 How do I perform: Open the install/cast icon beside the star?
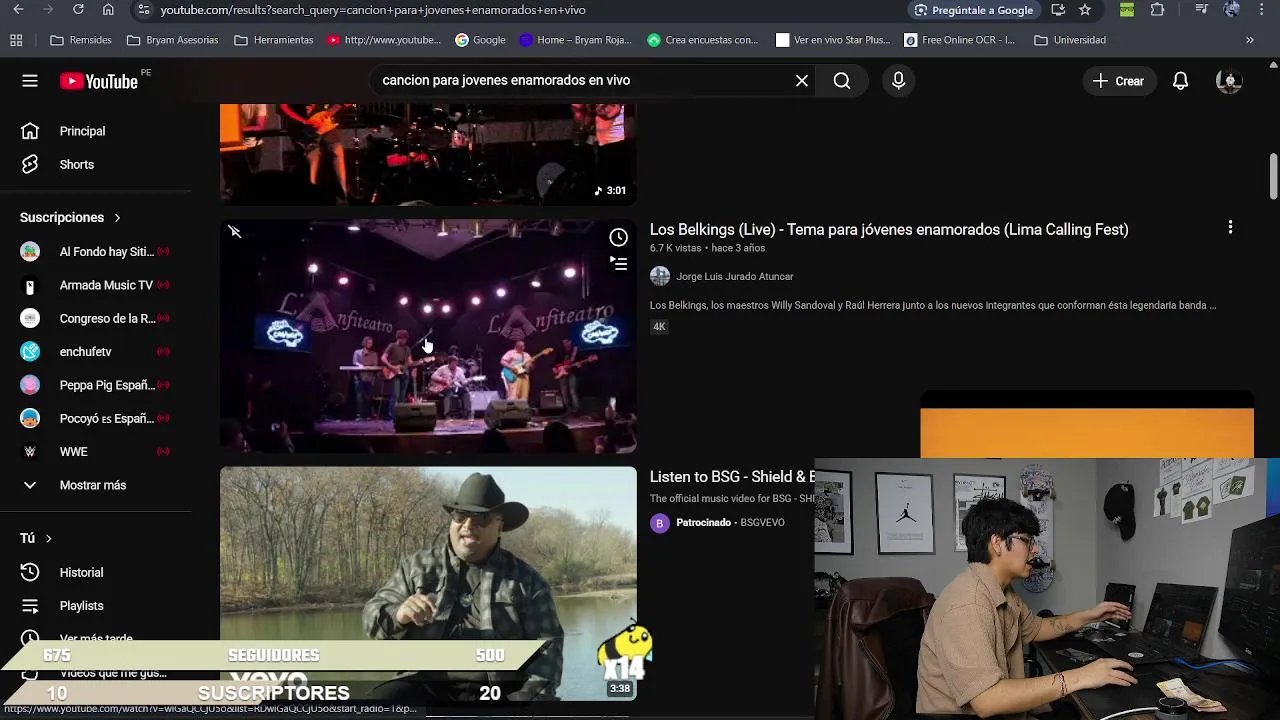1058,10
